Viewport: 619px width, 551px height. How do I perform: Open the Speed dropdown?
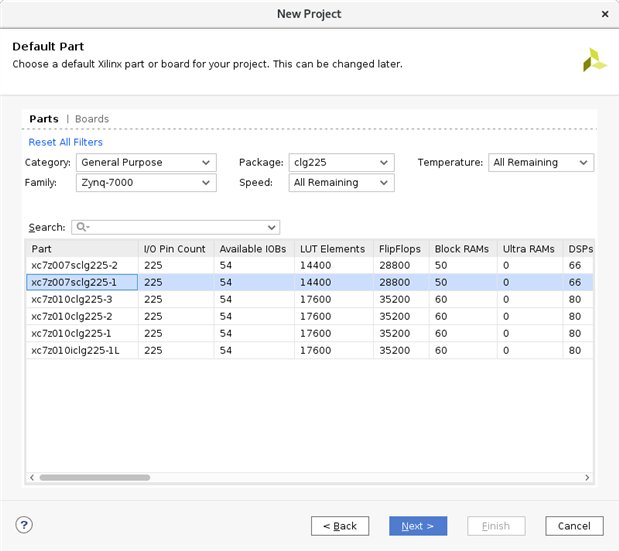pos(341,183)
